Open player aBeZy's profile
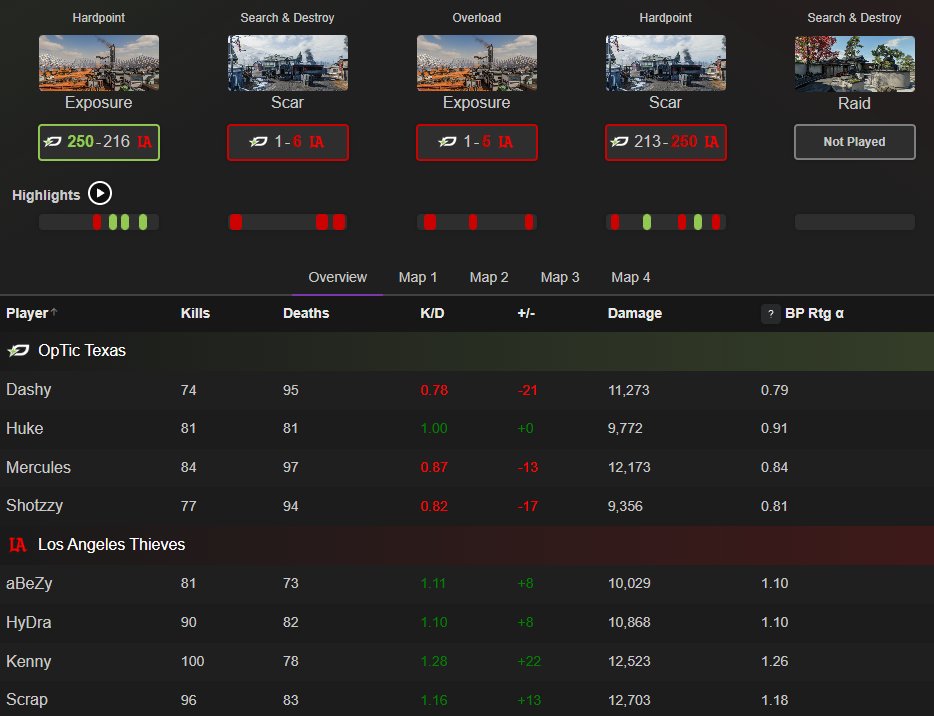Image resolution: width=934 pixels, height=716 pixels. 29,583
